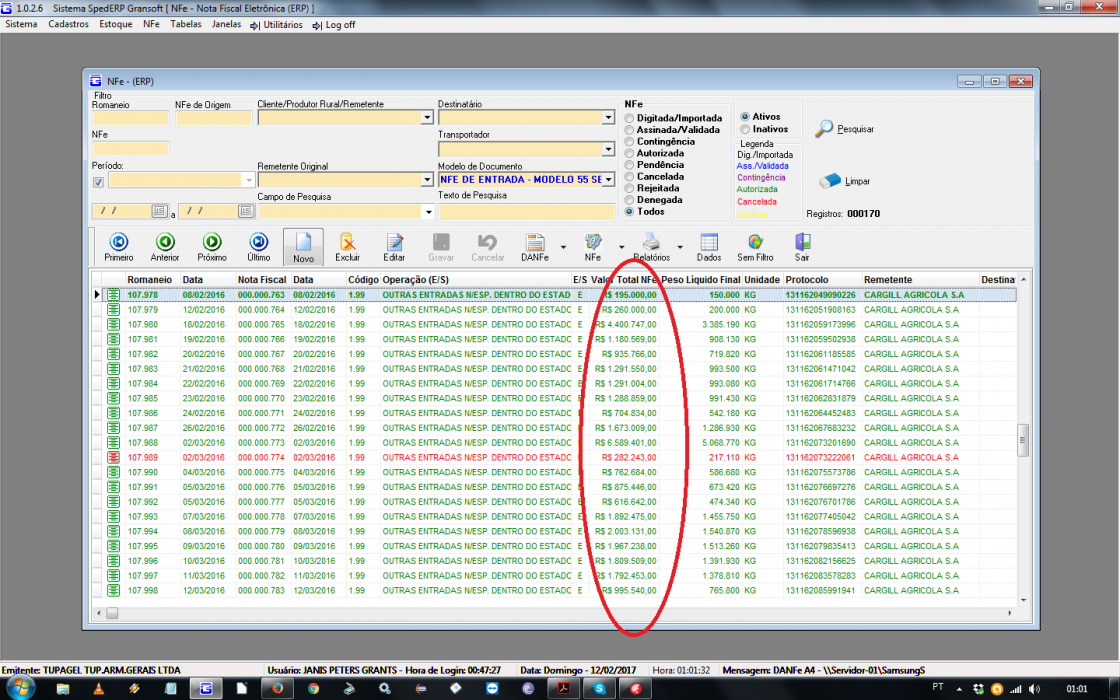Open the Tabelas menu

(186, 24)
